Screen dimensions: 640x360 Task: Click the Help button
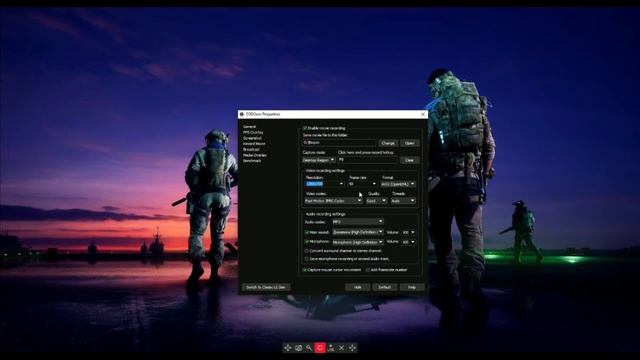point(412,287)
